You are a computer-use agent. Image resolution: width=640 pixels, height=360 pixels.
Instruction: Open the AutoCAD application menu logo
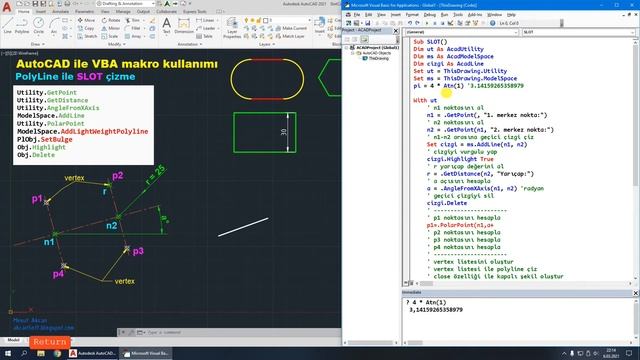pyautogui.click(x=7, y=7)
